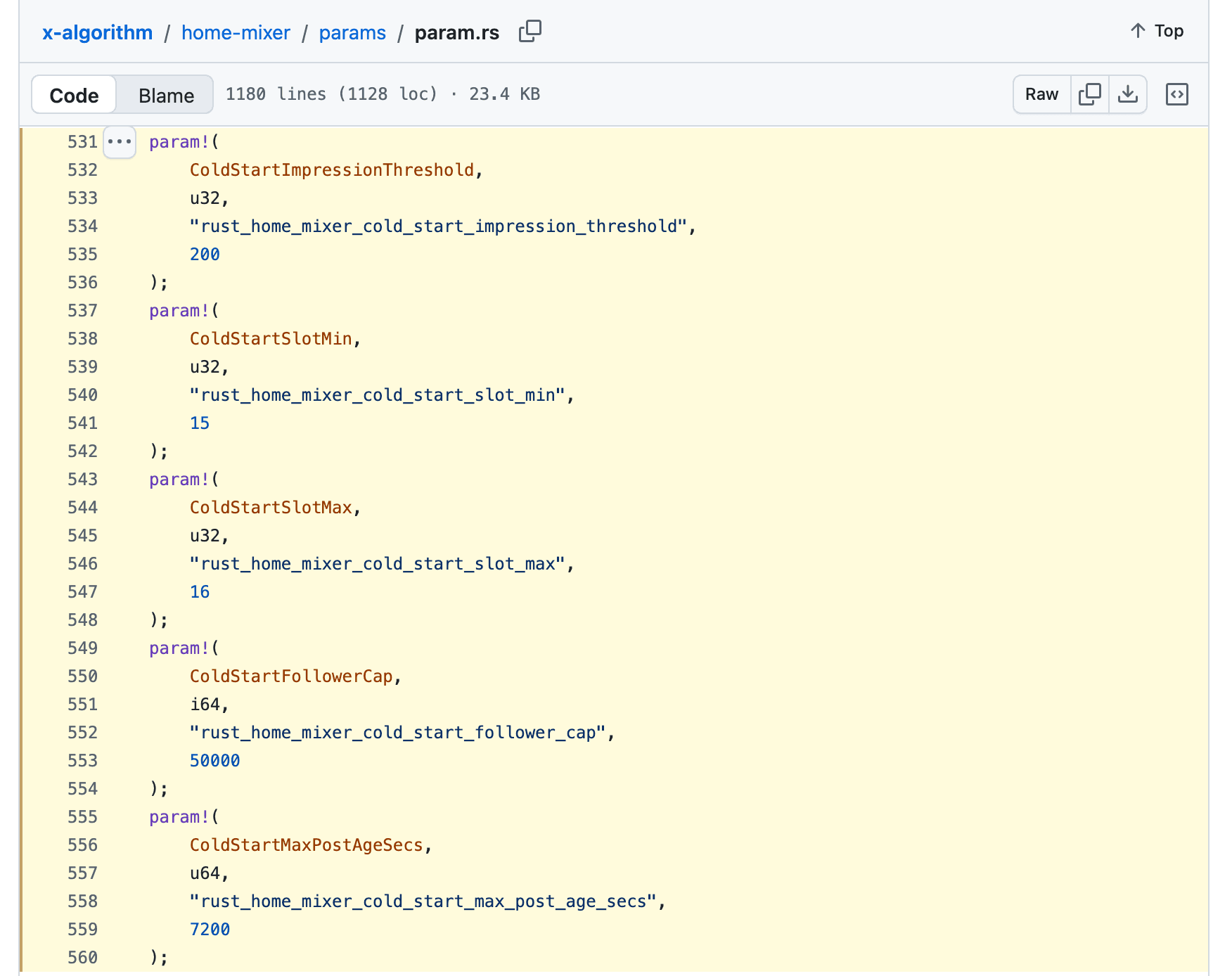Click string rust_home_mixer_cold_start_follower_cap
1232x976 pixels.
coord(398,733)
